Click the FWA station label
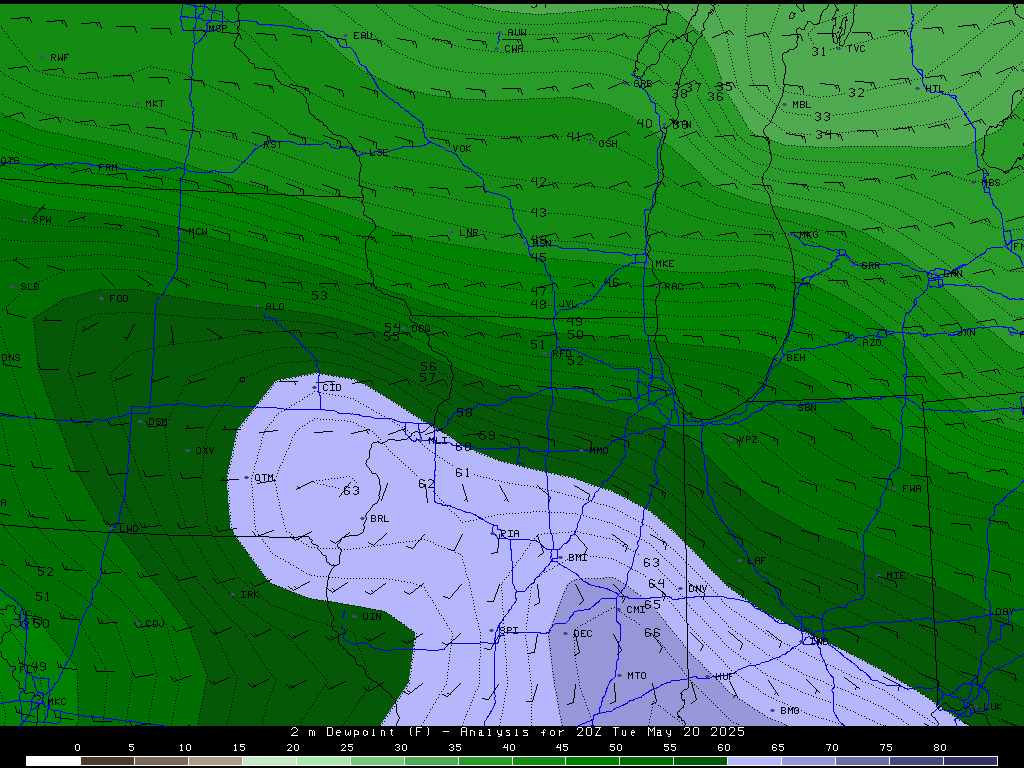1024x768 pixels. [x=912, y=488]
